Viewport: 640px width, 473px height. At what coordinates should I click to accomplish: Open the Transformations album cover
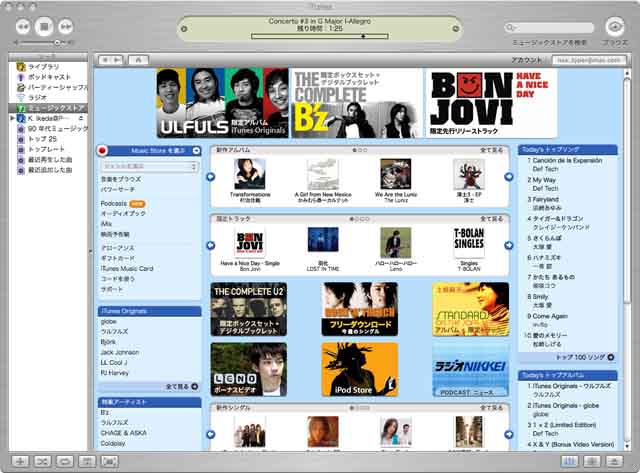pos(250,174)
